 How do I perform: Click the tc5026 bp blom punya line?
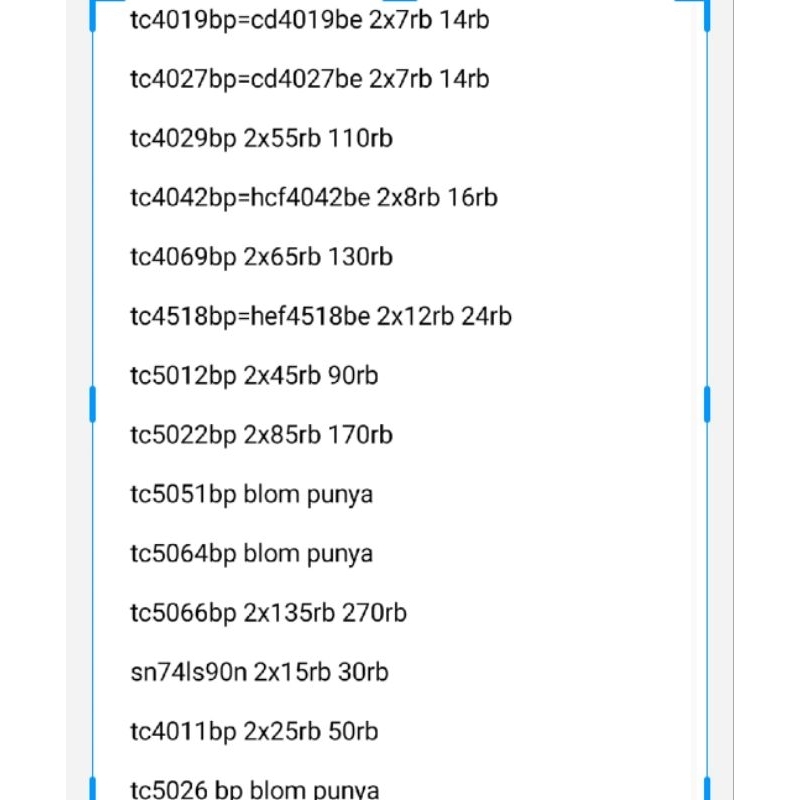click(254, 790)
